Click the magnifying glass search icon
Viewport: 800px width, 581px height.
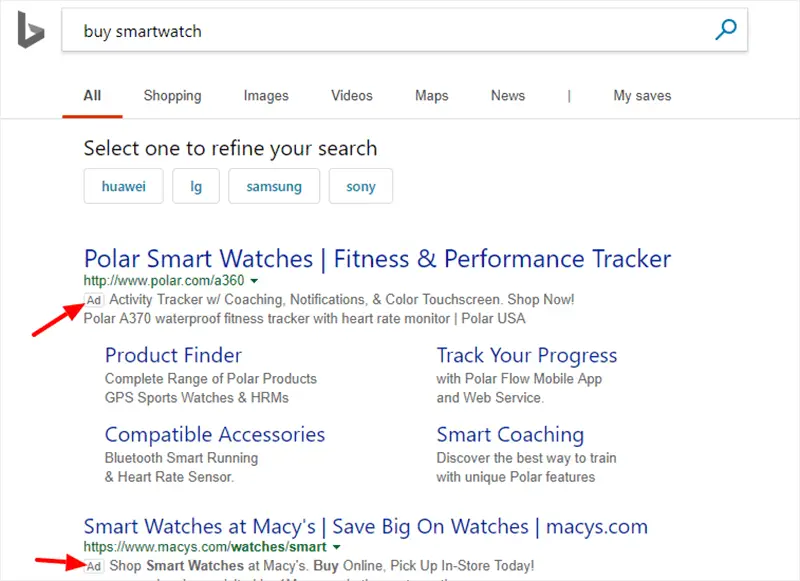tap(726, 30)
